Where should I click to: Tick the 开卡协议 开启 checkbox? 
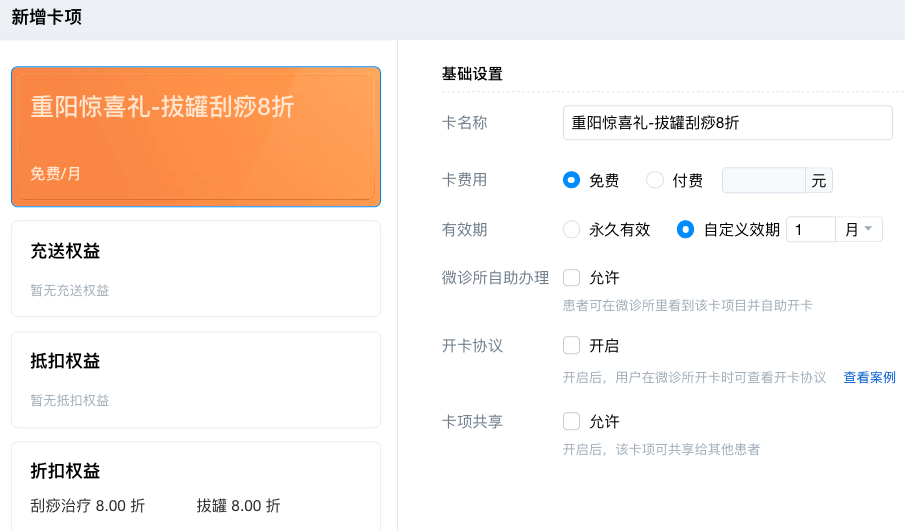point(572,346)
